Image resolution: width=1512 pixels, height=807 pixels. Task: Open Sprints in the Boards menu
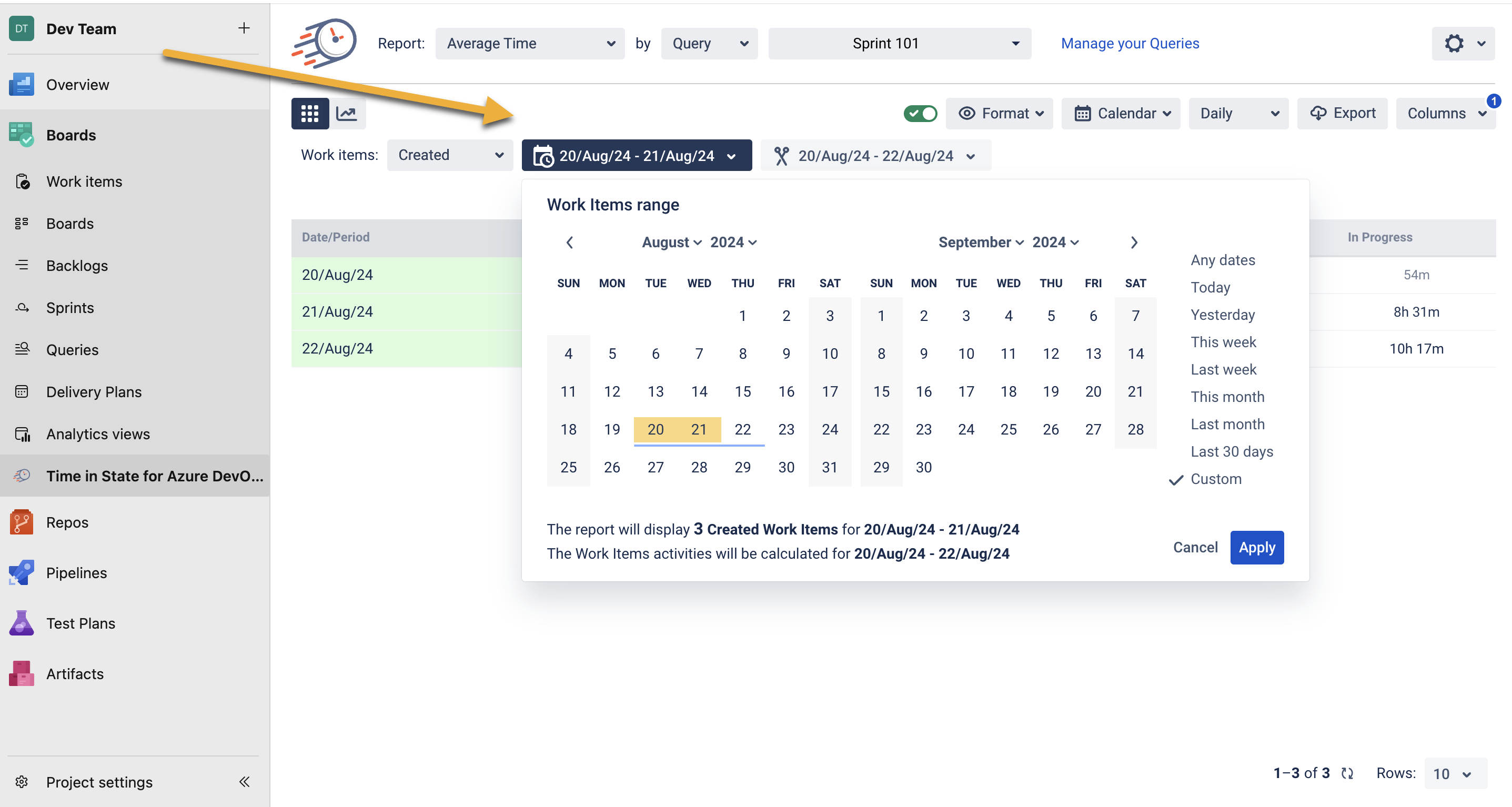(x=70, y=308)
